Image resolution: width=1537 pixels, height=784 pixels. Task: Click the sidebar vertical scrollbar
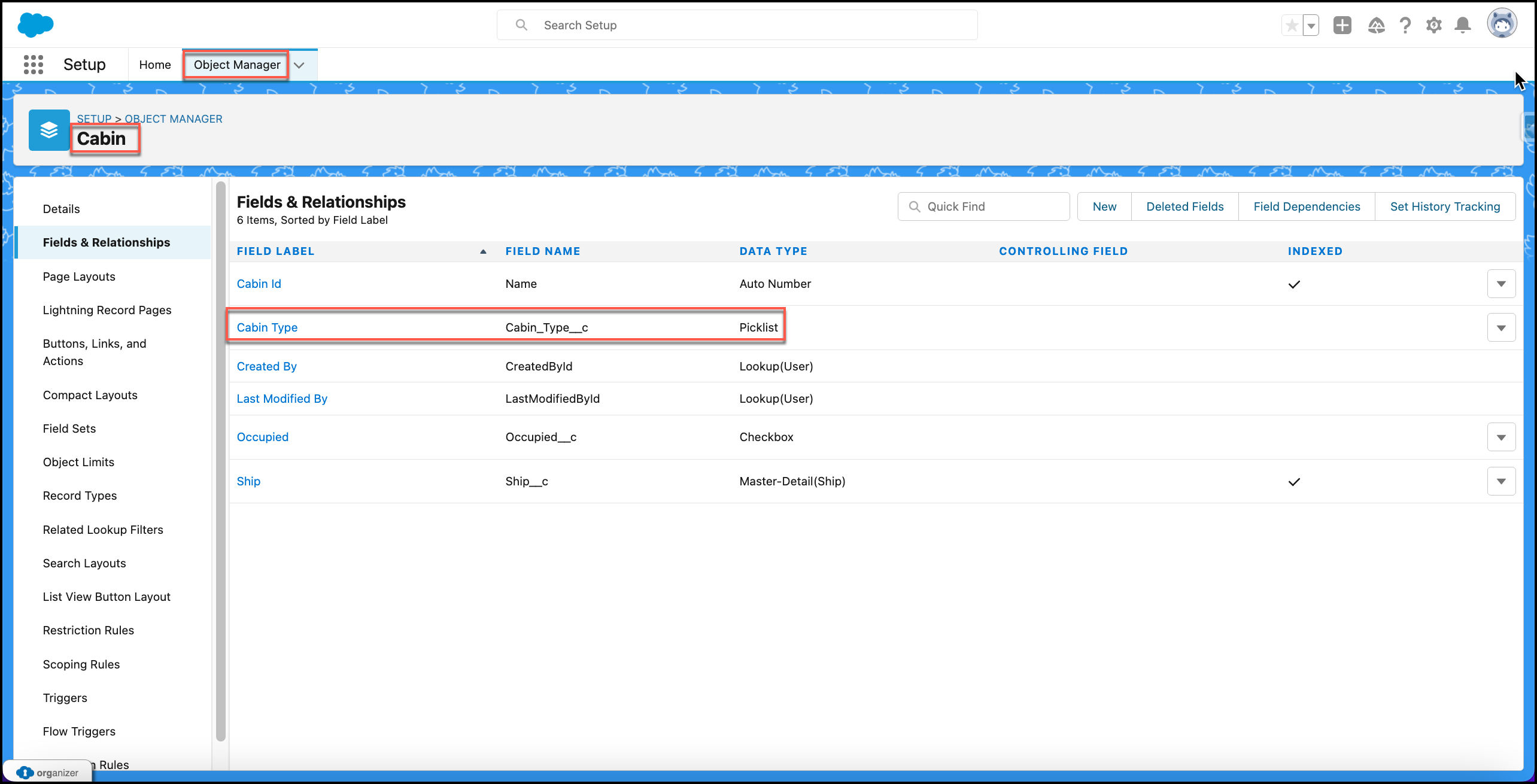point(220,461)
